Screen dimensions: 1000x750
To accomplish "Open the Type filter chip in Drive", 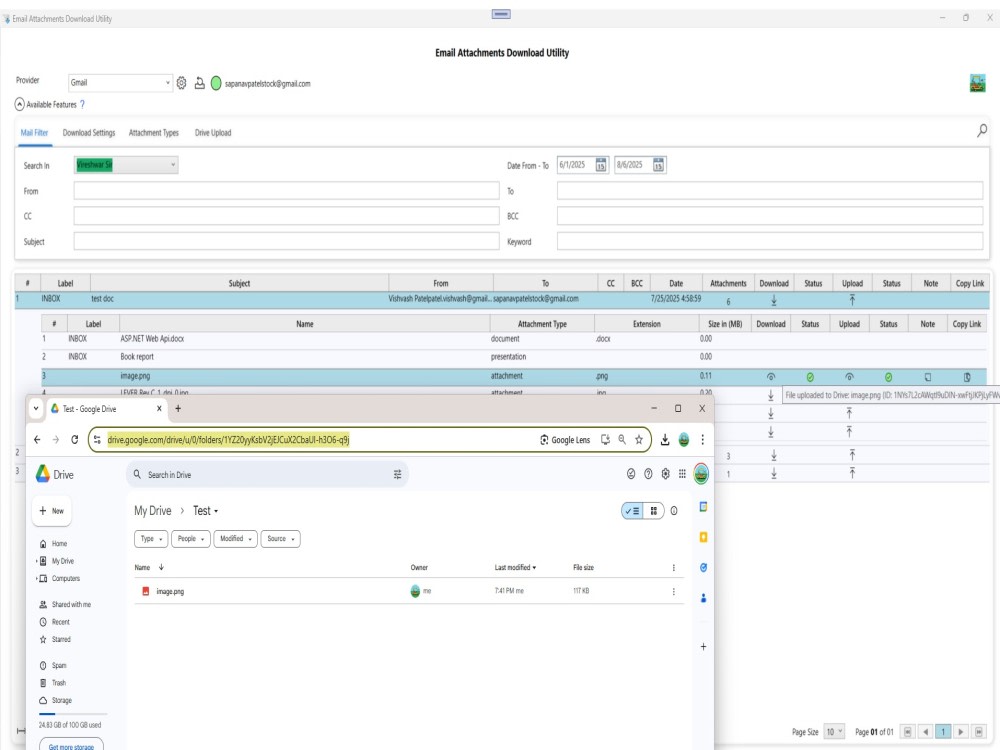I will pos(151,539).
